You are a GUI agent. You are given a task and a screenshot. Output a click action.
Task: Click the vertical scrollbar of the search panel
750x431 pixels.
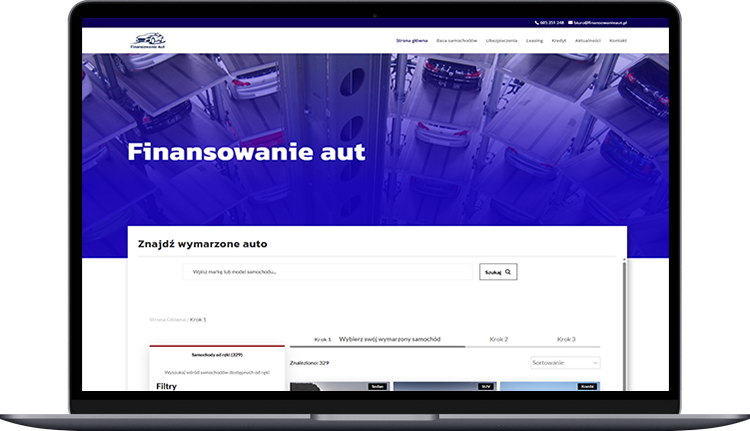pyautogui.click(x=624, y=324)
